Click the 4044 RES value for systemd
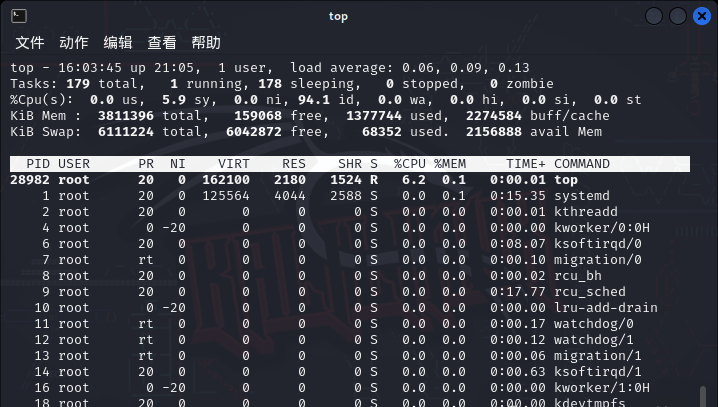Image resolution: width=718 pixels, height=407 pixels. tap(290, 196)
